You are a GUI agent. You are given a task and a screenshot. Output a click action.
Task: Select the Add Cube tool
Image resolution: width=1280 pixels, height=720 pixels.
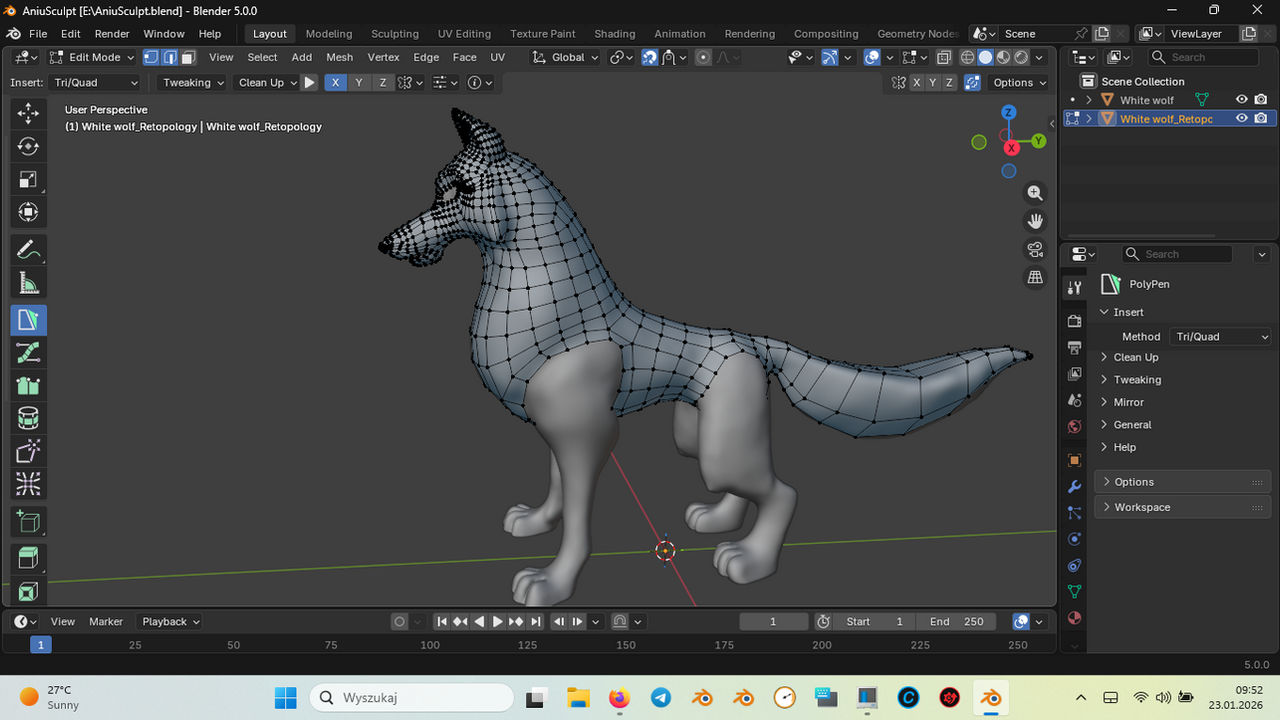point(28,521)
